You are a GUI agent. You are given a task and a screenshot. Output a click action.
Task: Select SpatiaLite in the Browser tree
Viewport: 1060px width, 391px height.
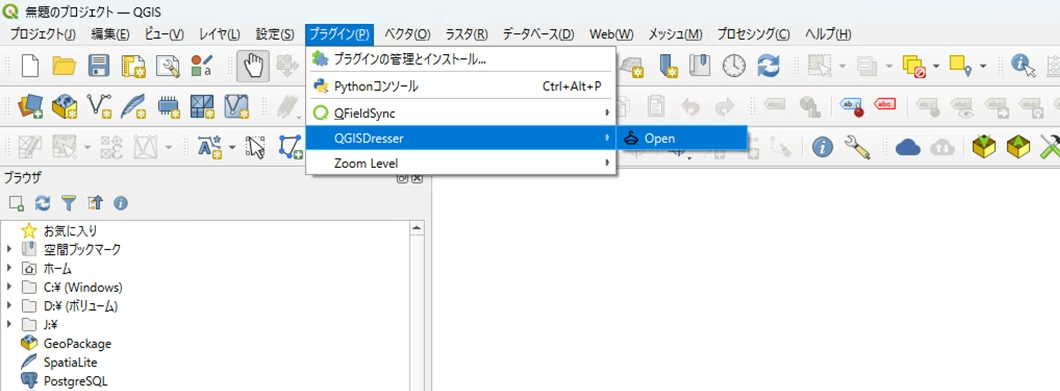[x=70, y=362]
